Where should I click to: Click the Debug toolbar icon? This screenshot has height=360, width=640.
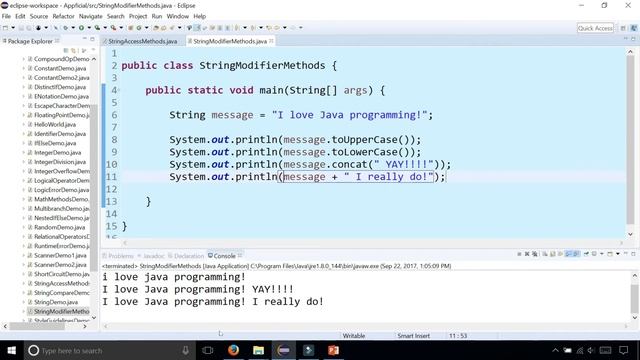tap(65, 28)
